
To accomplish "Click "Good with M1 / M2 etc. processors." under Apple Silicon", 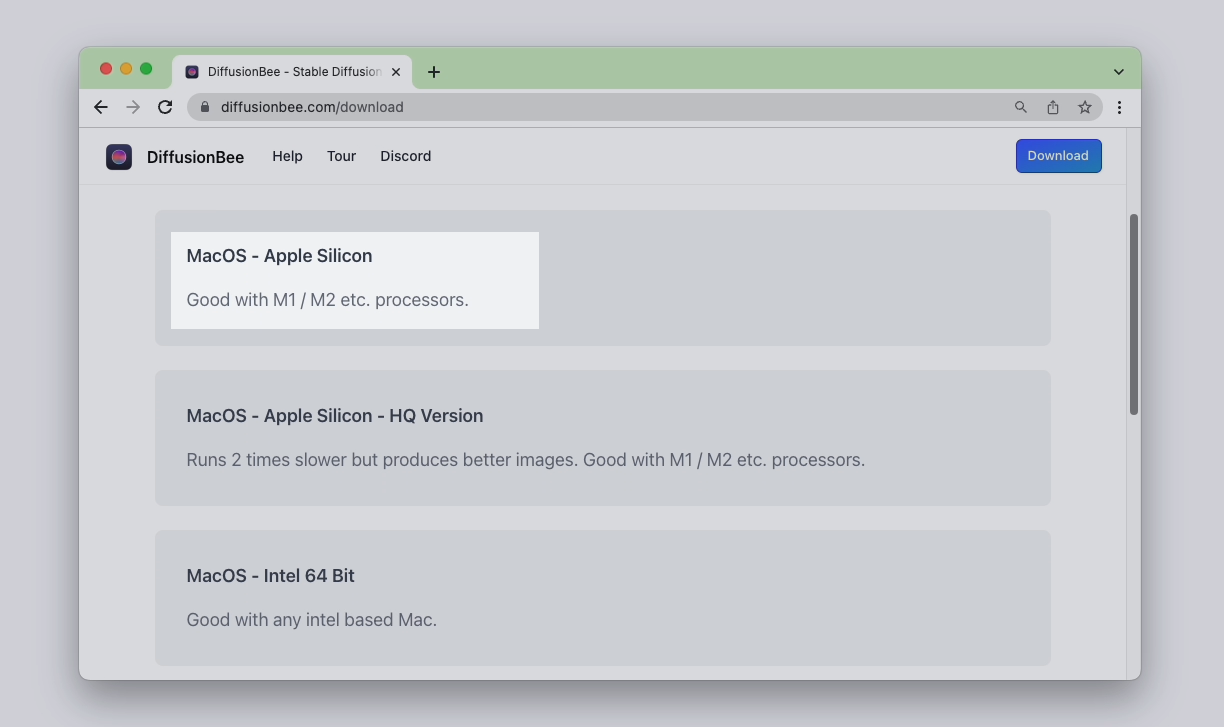I will pos(327,300).
